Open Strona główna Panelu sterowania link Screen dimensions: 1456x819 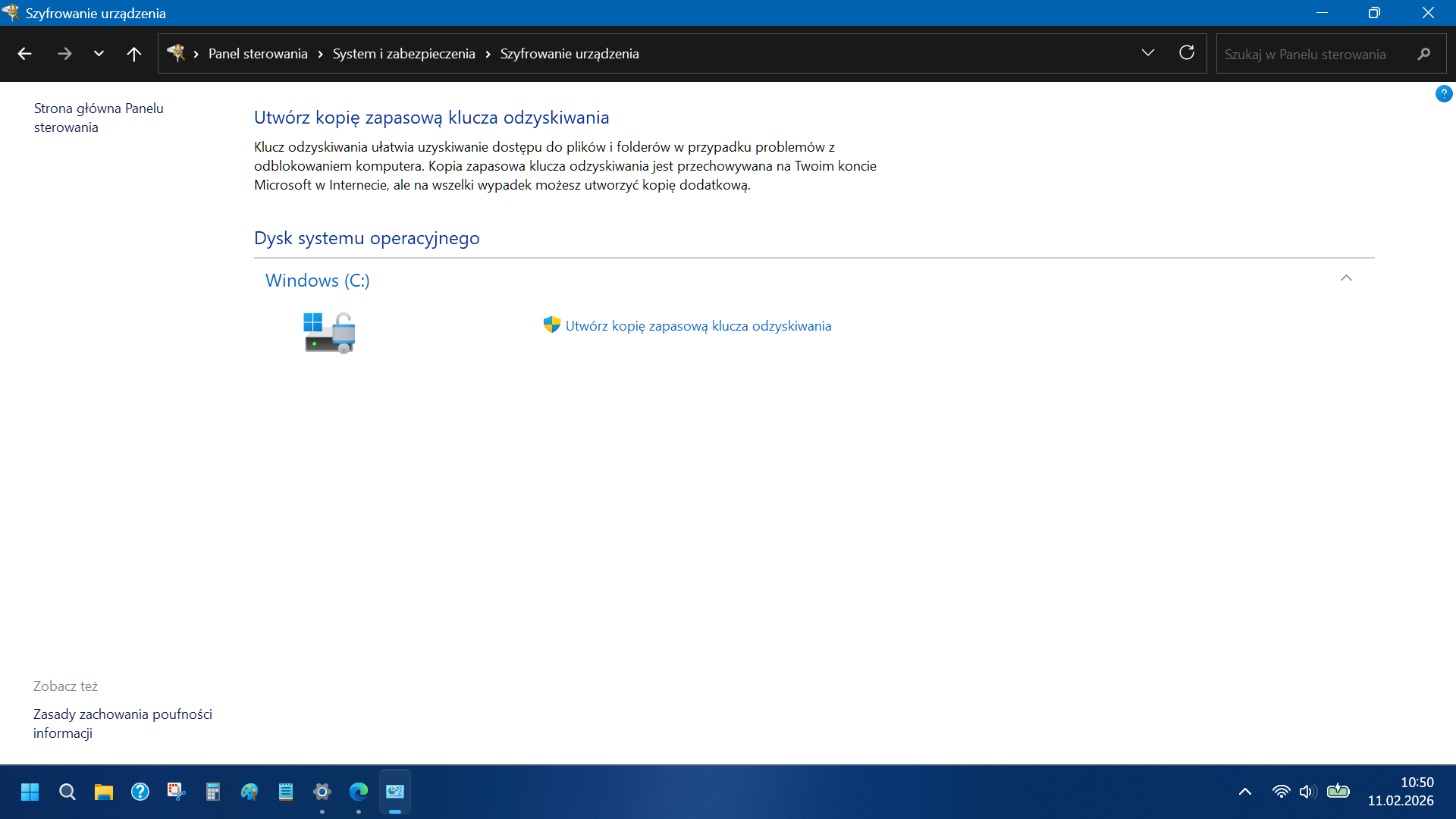click(99, 118)
